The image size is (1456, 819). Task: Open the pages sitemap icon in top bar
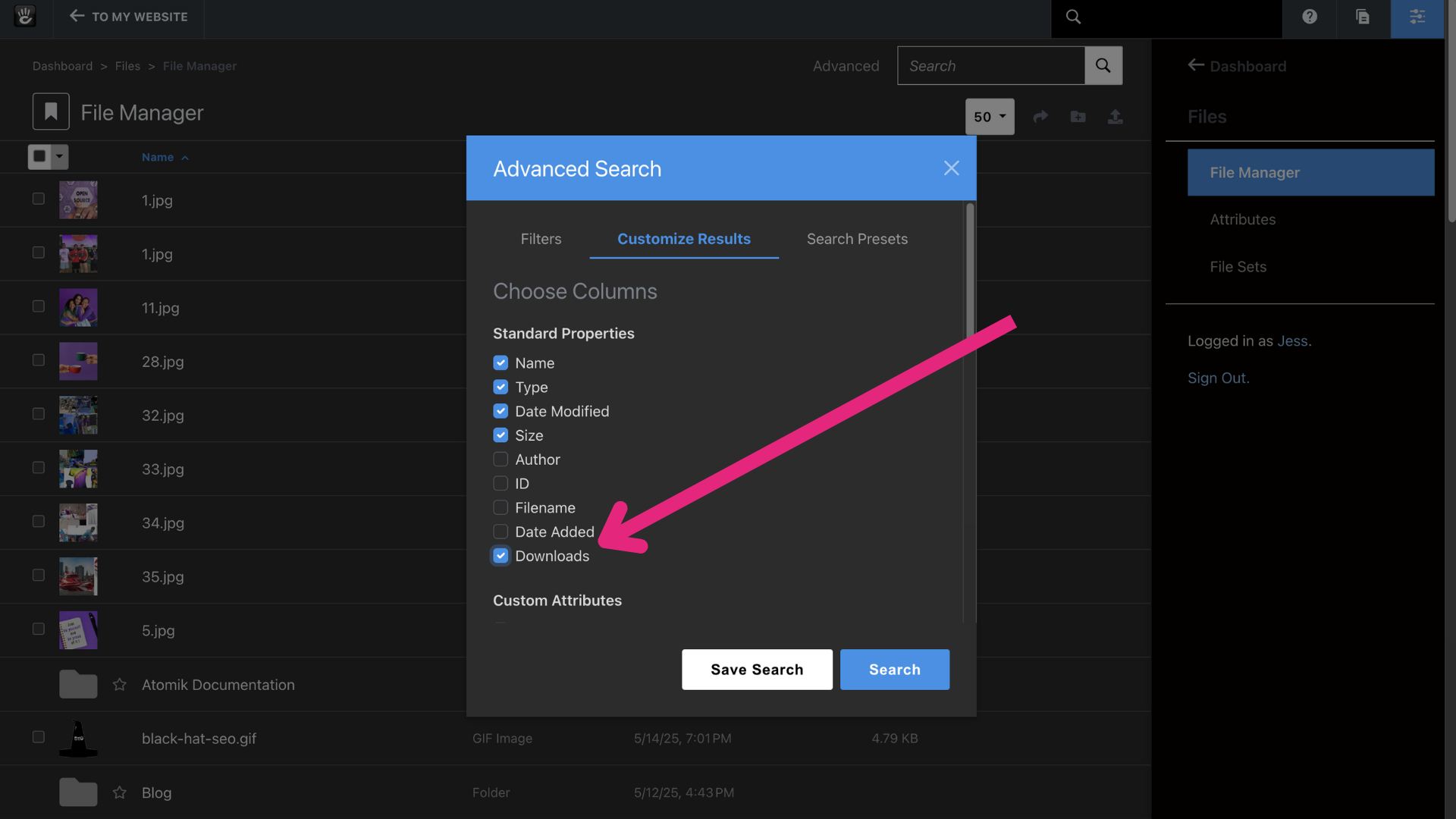(1362, 17)
